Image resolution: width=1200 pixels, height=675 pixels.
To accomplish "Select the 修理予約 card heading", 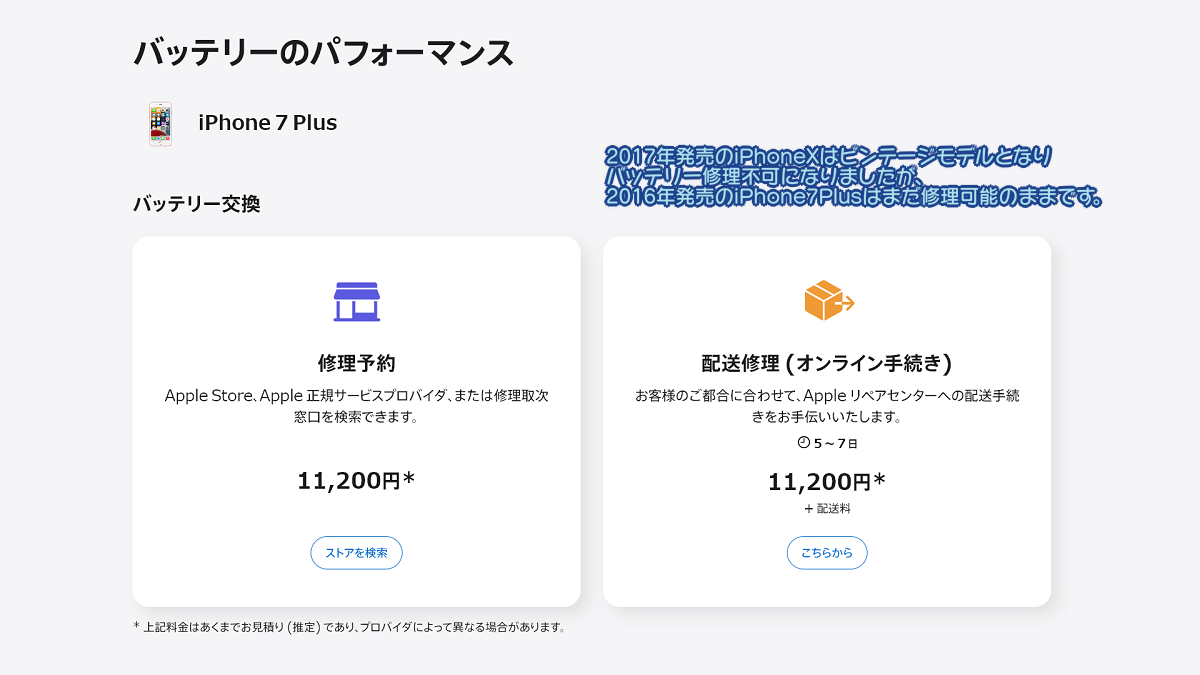I will coord(356,363).
